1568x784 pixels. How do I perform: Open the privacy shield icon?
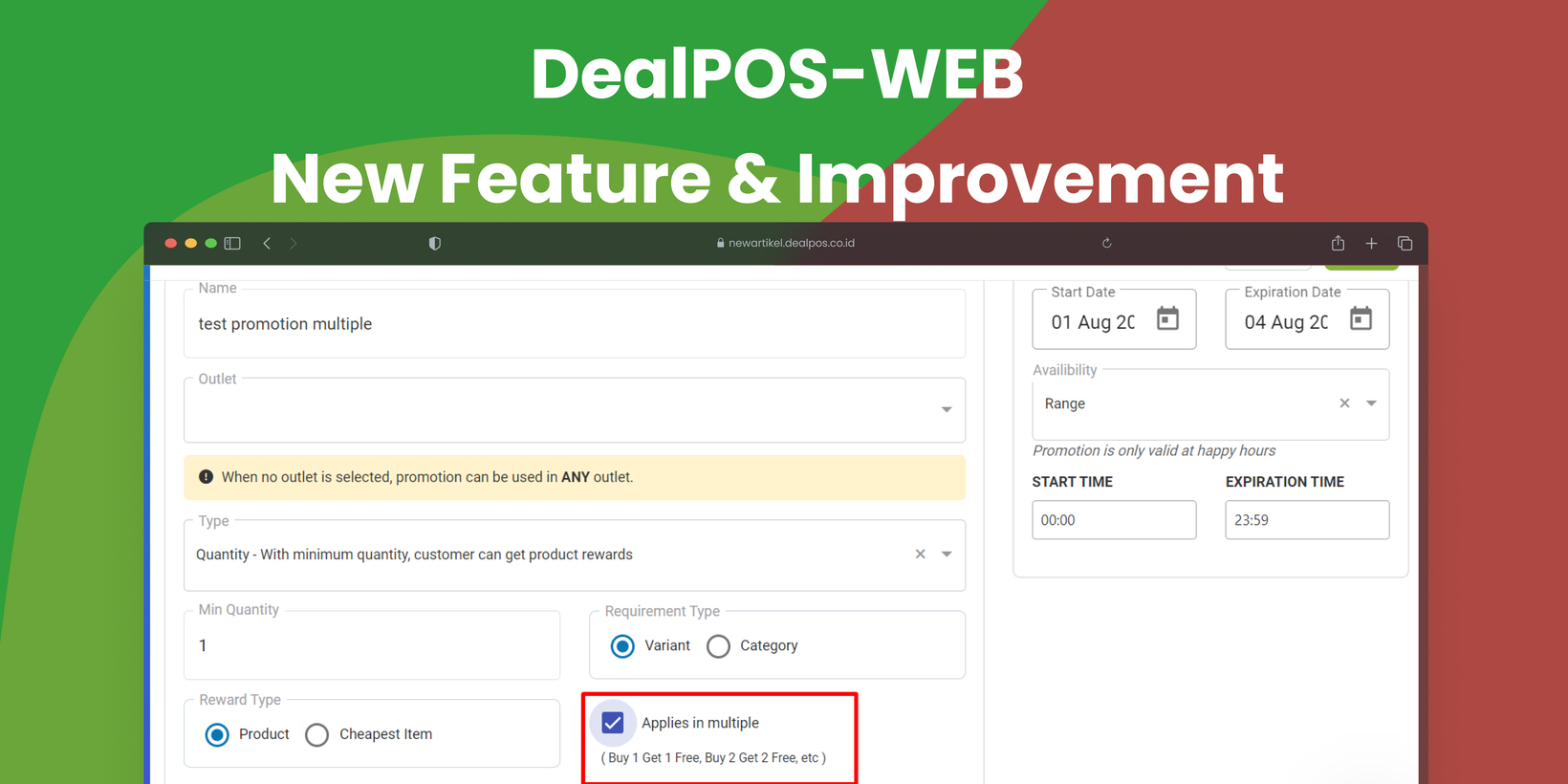tap(435, 244)
